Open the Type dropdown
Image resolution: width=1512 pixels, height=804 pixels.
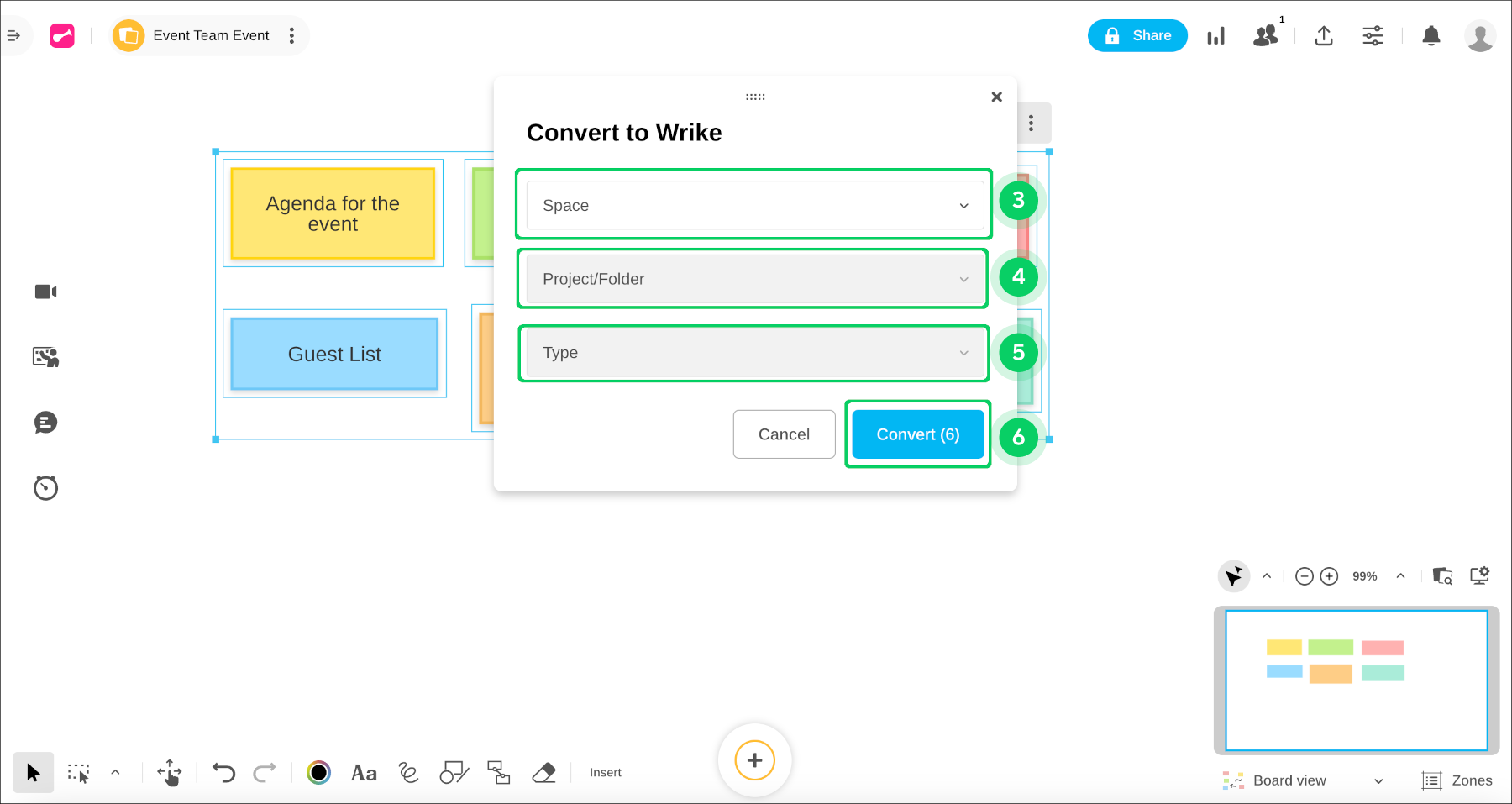click(754, 353)
